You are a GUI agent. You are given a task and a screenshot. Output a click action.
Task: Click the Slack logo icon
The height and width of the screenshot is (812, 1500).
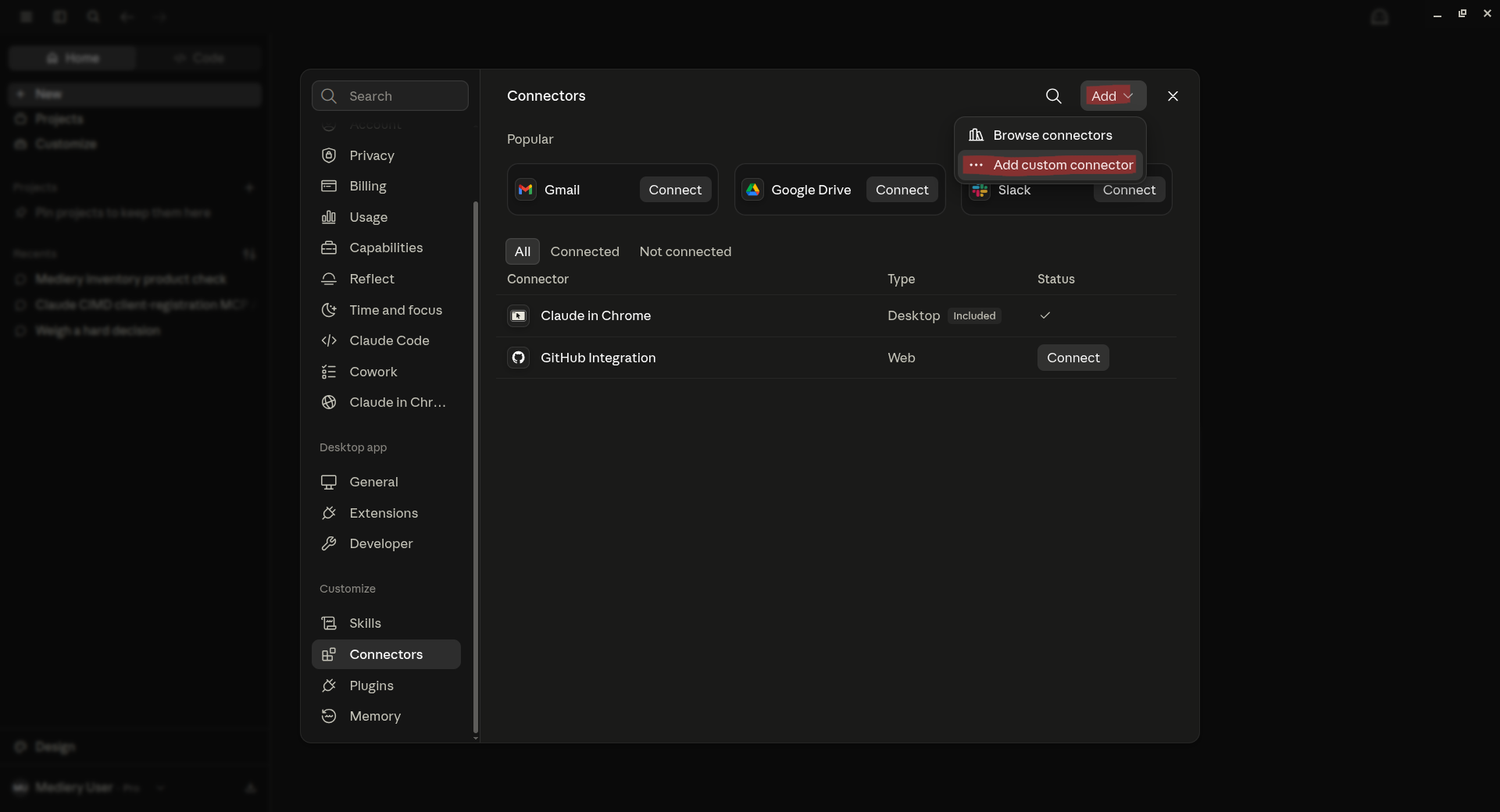[x=980, y=191]
